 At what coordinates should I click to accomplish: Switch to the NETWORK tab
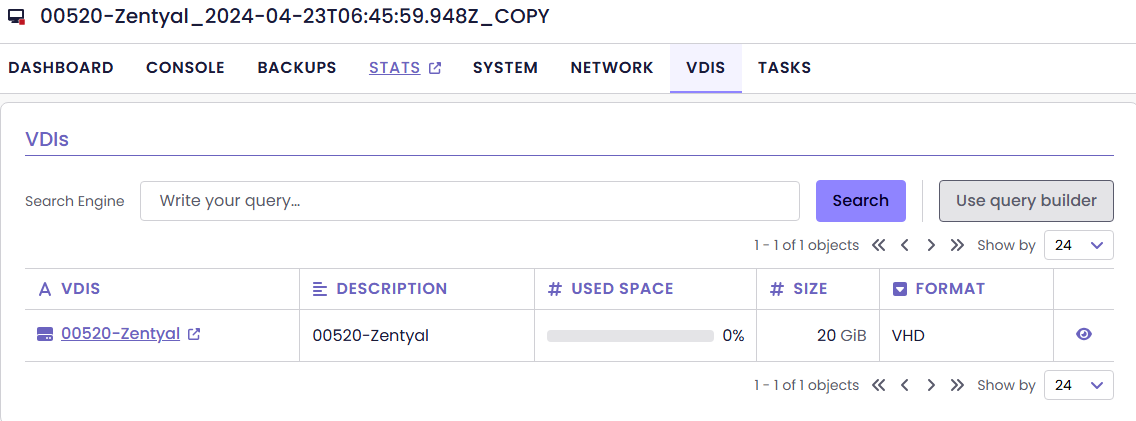612,68
